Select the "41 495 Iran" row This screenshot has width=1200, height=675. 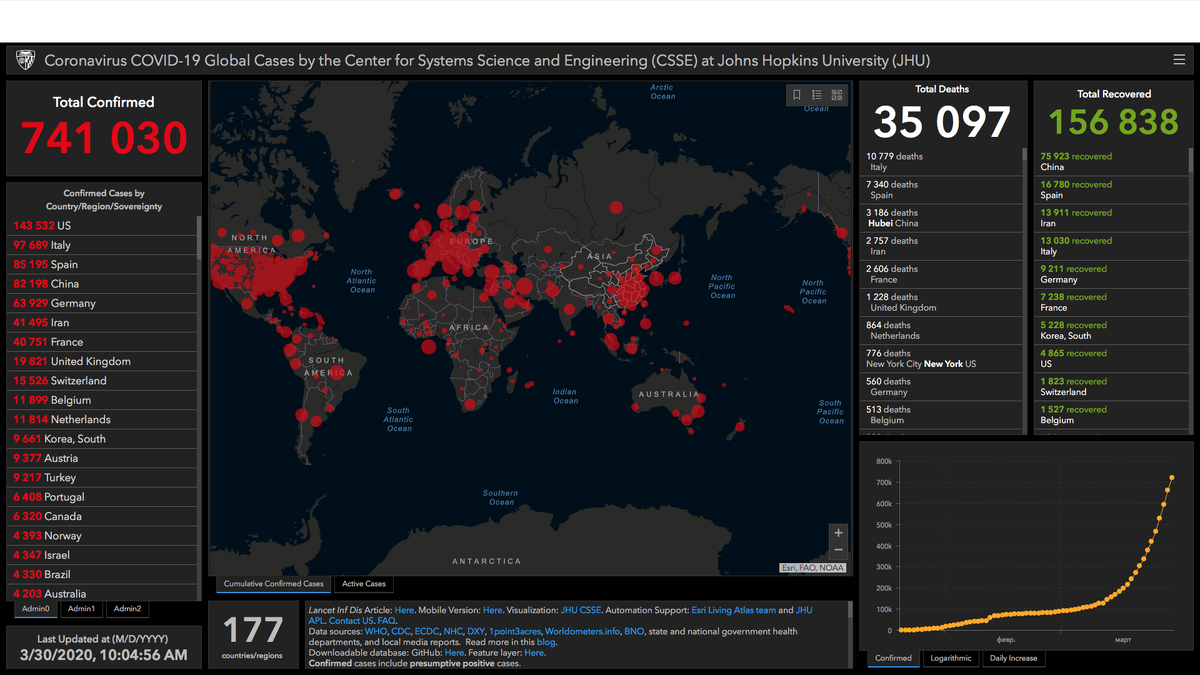103,323
